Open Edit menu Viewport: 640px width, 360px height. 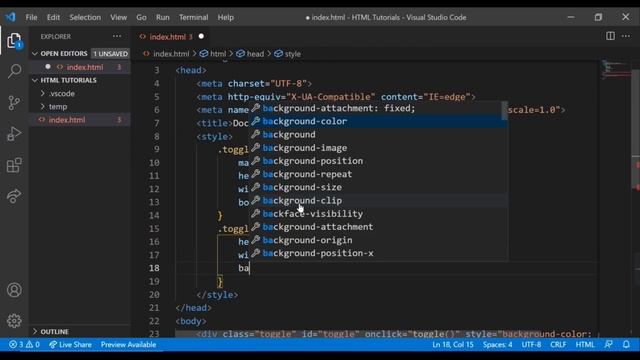click(53, 18)
